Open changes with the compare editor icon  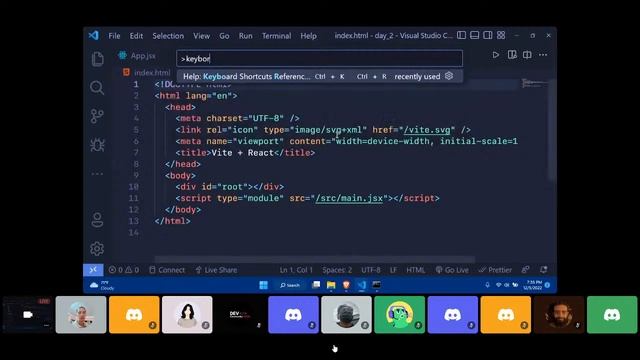pyautogui.click(x=512, y=55)
